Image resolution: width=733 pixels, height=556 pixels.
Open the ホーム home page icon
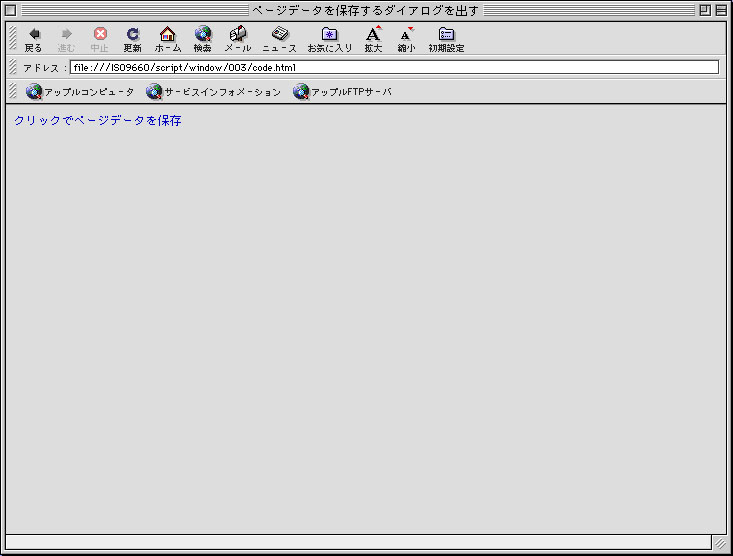pos(168,39)
